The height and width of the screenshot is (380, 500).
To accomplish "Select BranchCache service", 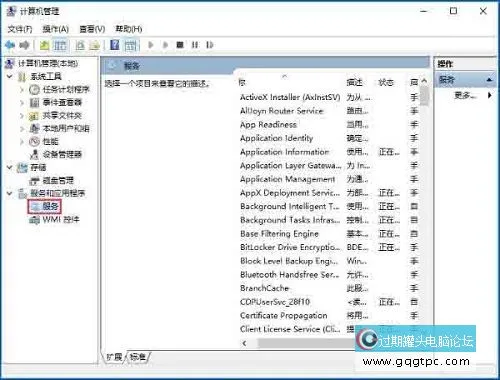I will [264, 288].
